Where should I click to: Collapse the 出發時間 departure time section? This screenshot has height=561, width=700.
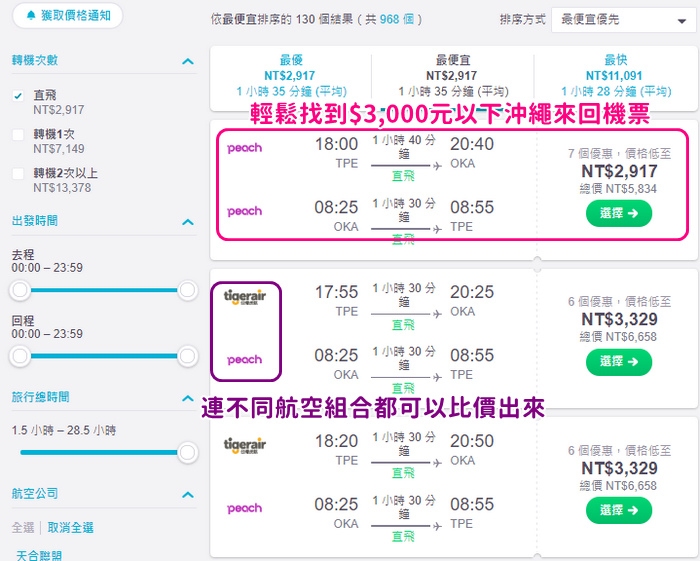point(188,222)
